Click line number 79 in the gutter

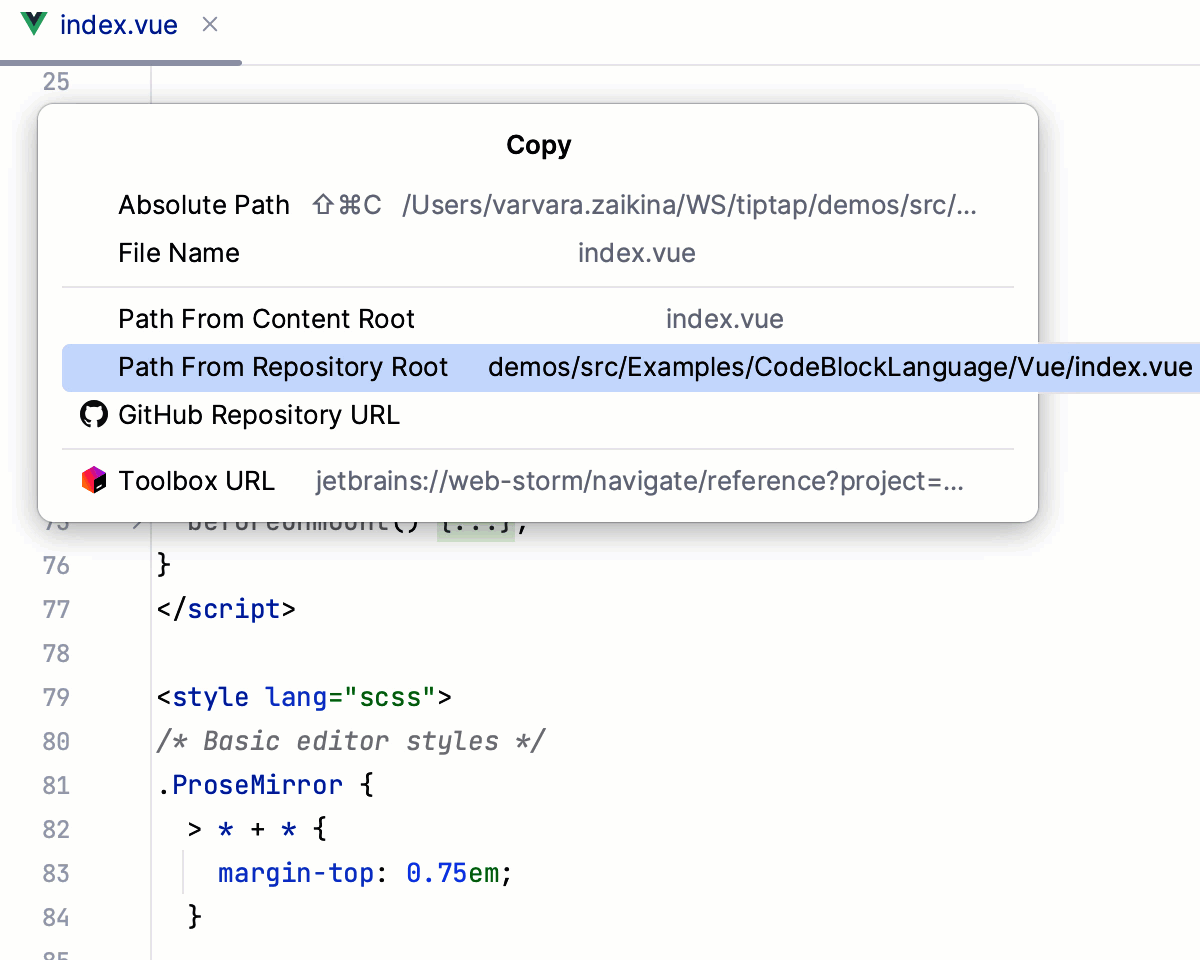point(56,697)
